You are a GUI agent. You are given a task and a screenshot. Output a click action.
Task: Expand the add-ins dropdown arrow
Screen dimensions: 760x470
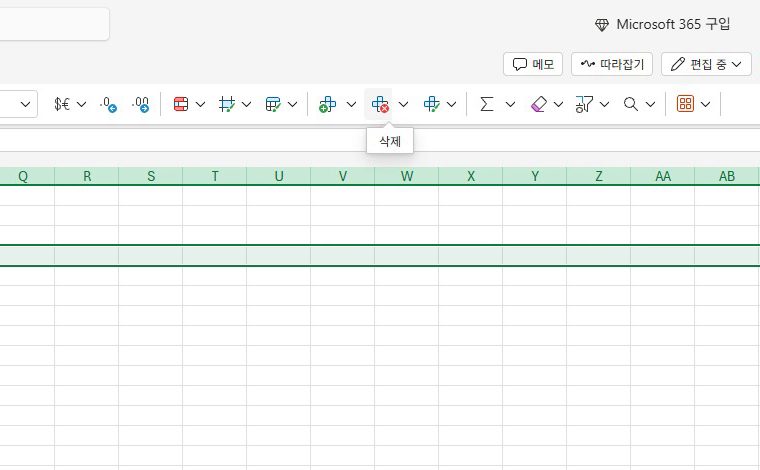pos(706,104)
